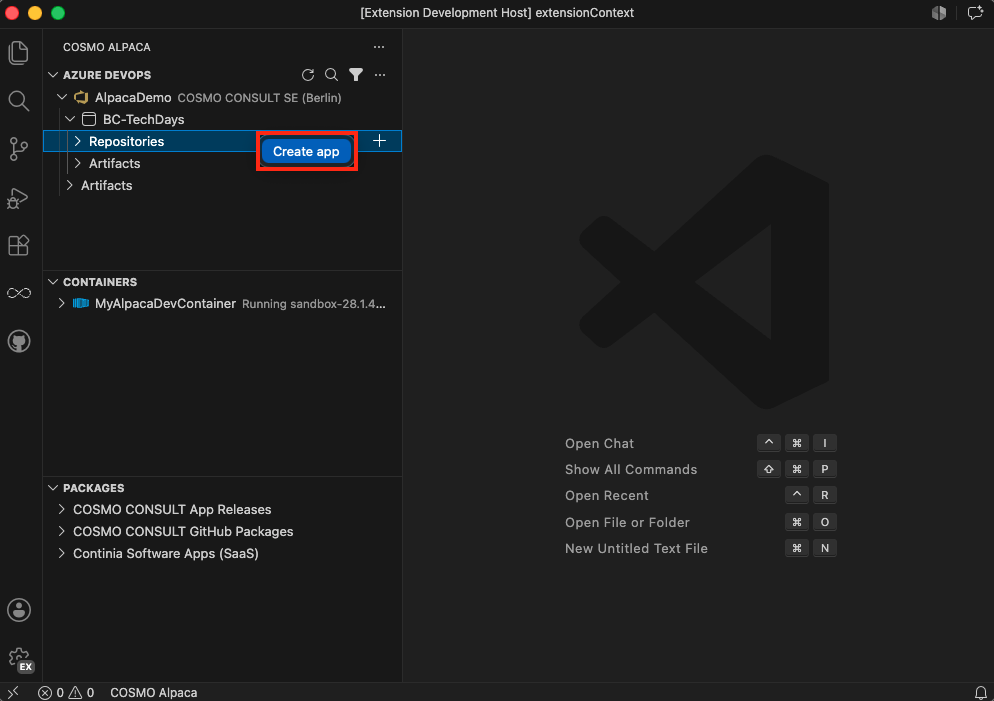The height and width of the screenshot is (701, 994).
Task: Expand MyAlpacaDevContainer node
Action: [x=61, y=304]
